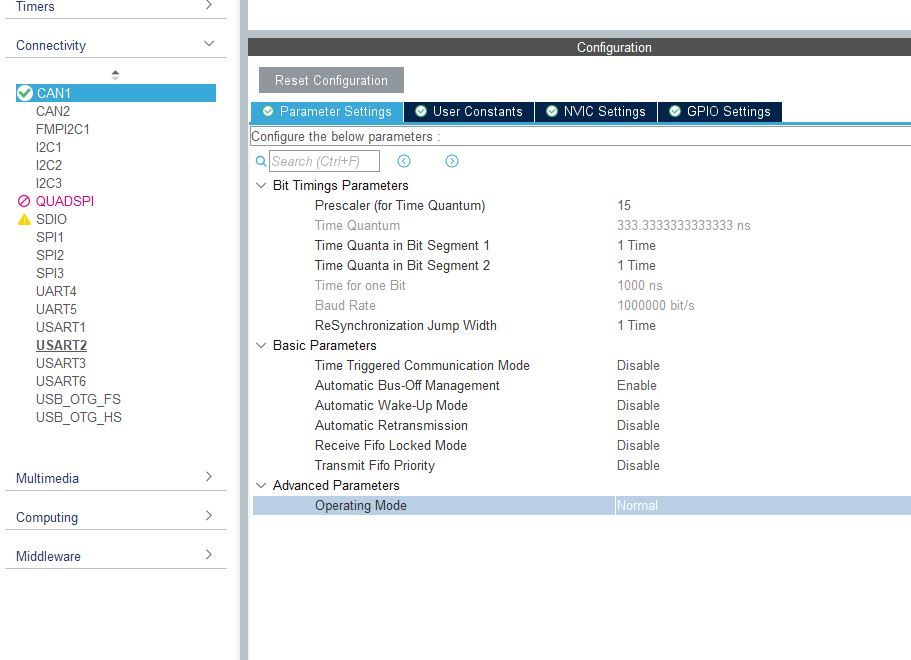Select I2C2 peripheral
911x660 pixels.
pyautogui.click(x=49, y=165)
